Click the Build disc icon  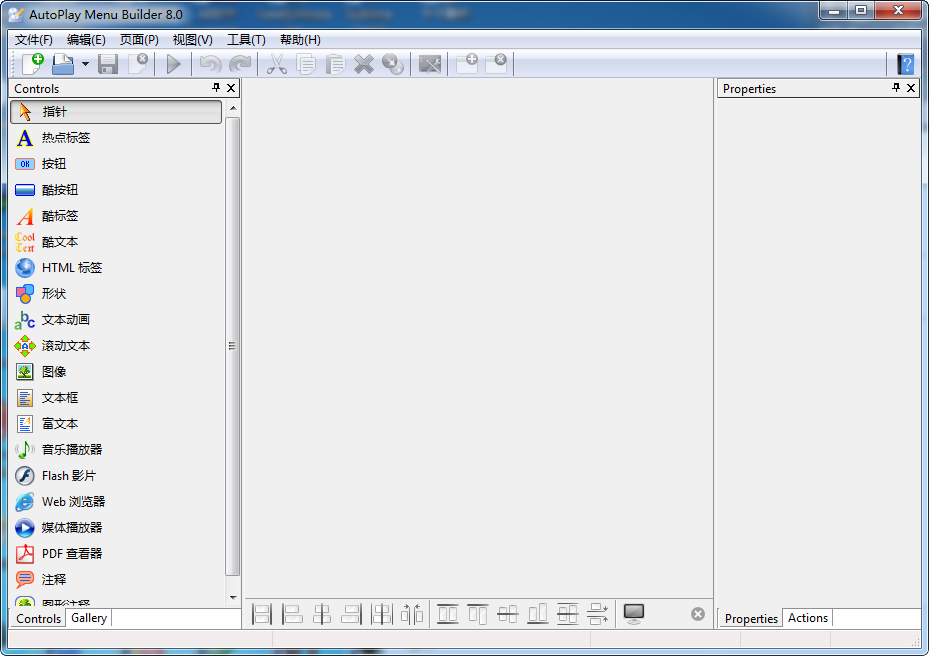click(x=393, y=64)
